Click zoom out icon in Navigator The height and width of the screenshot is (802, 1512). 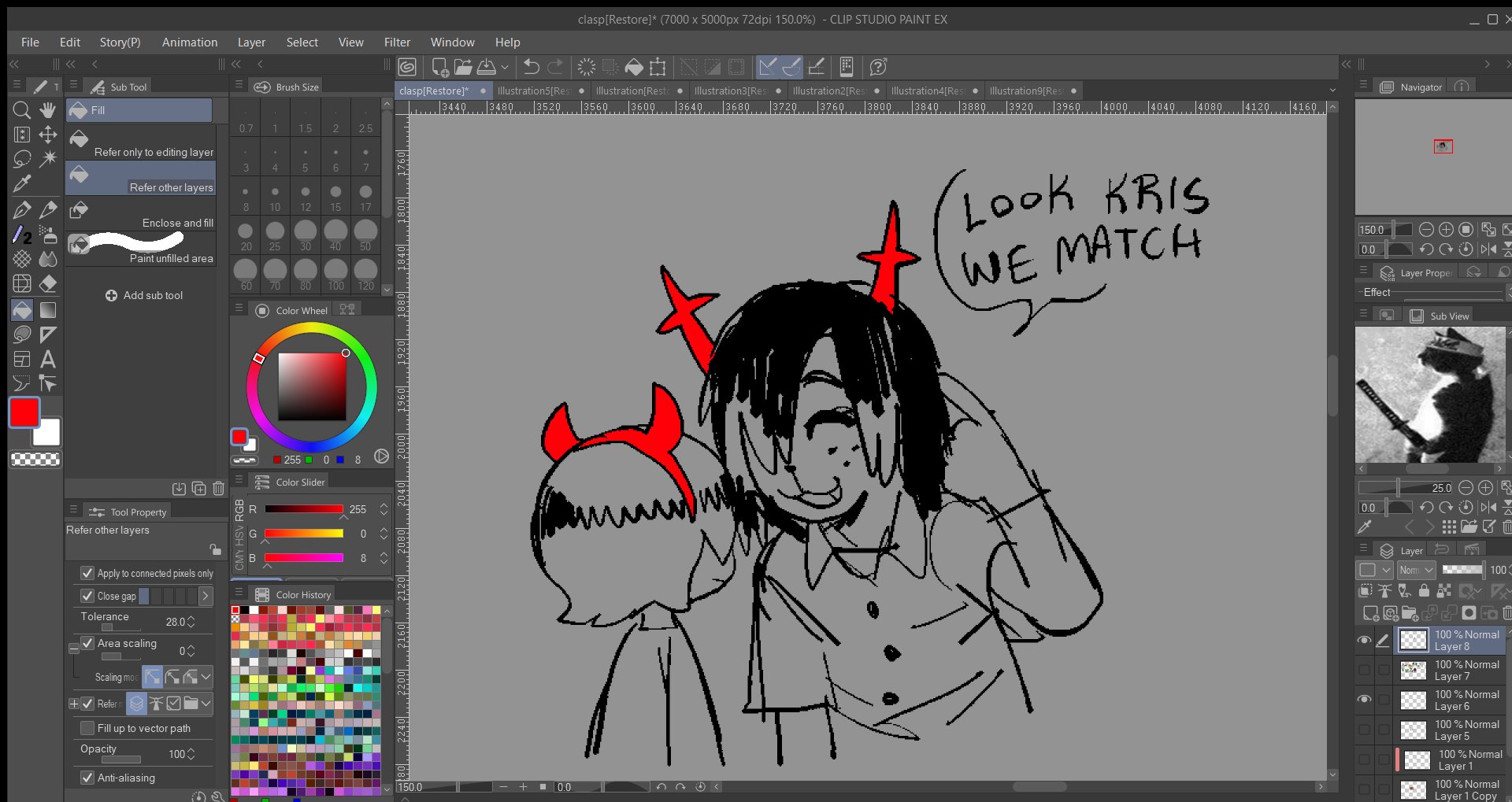(x=1426, y=230)
